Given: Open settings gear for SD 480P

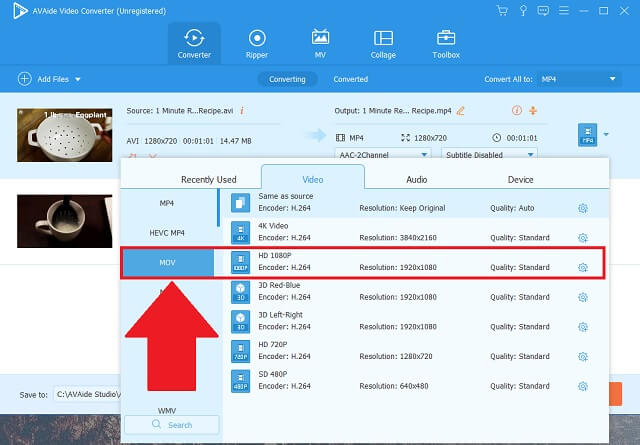Looking at the screenshot, I should pos(583,386).
